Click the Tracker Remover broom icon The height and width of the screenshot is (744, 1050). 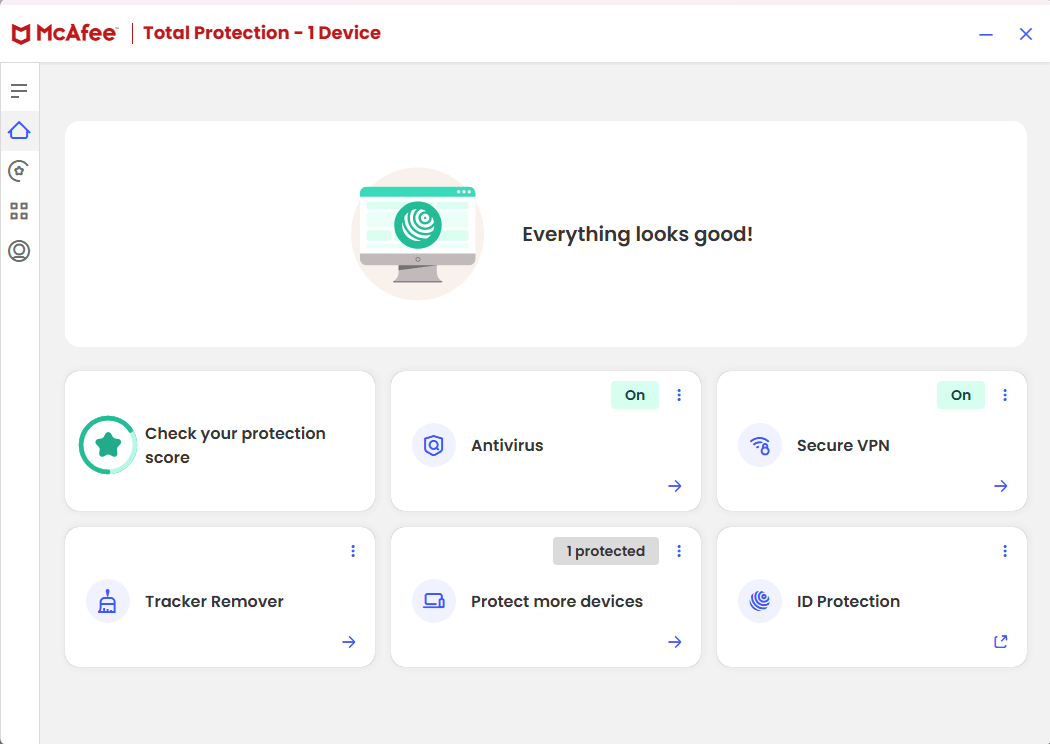[107, 601]
